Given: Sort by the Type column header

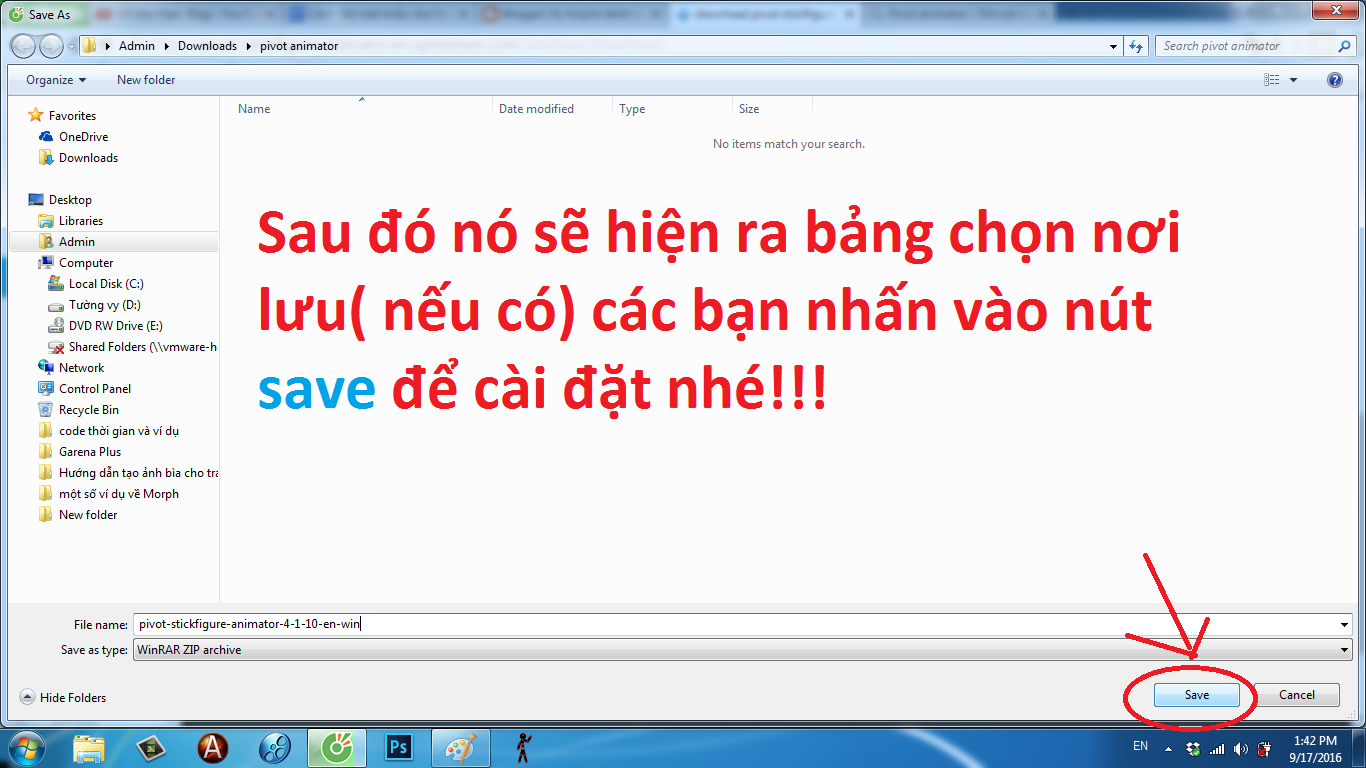Looking at the screenshot, I should [x=632, y=109].
